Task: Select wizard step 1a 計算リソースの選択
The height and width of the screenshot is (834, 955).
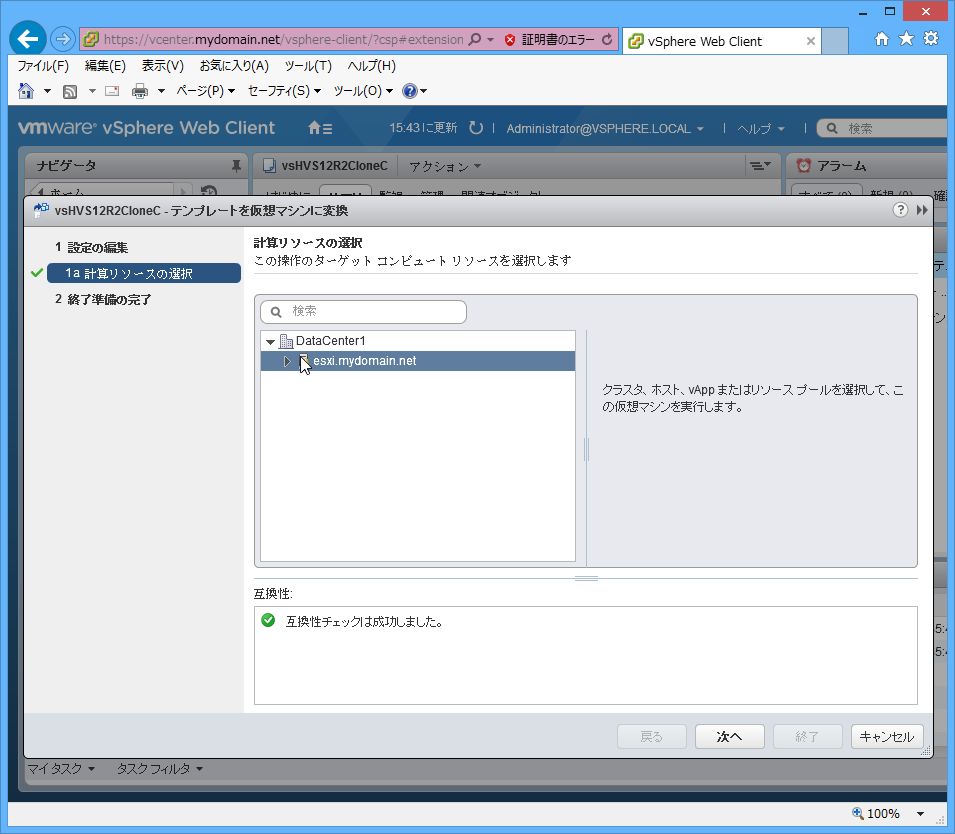Action: coord(144,274)
